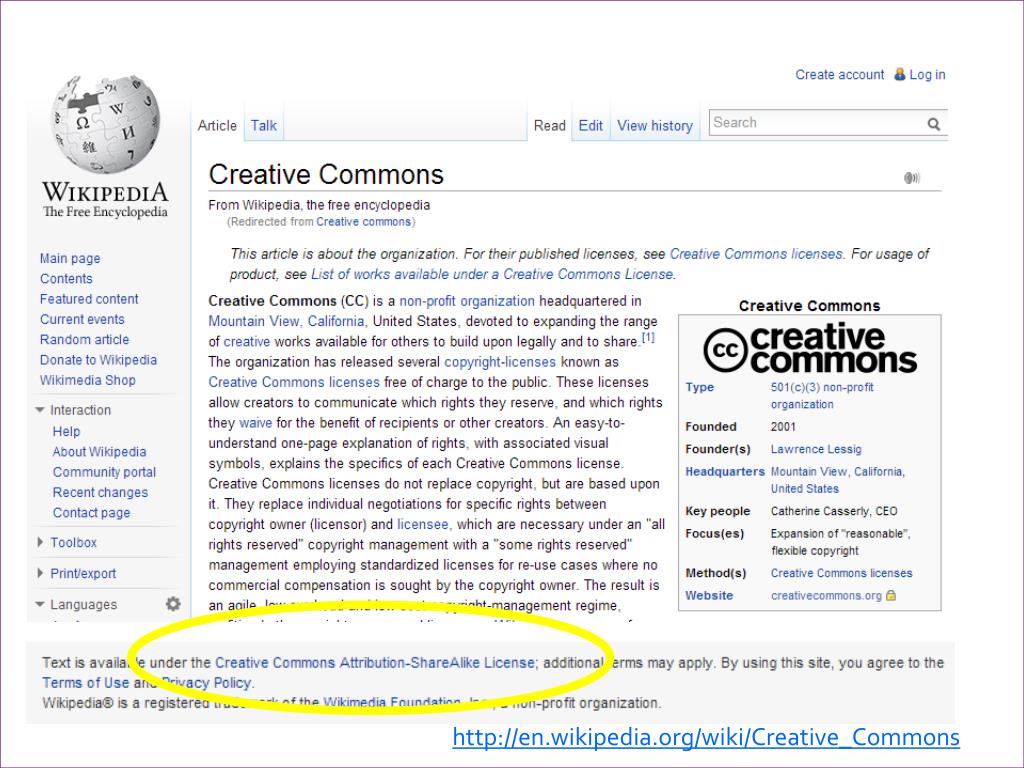Follow the non-profit organization link
Screen dimensions: 1024x768
tap(467, 301)
